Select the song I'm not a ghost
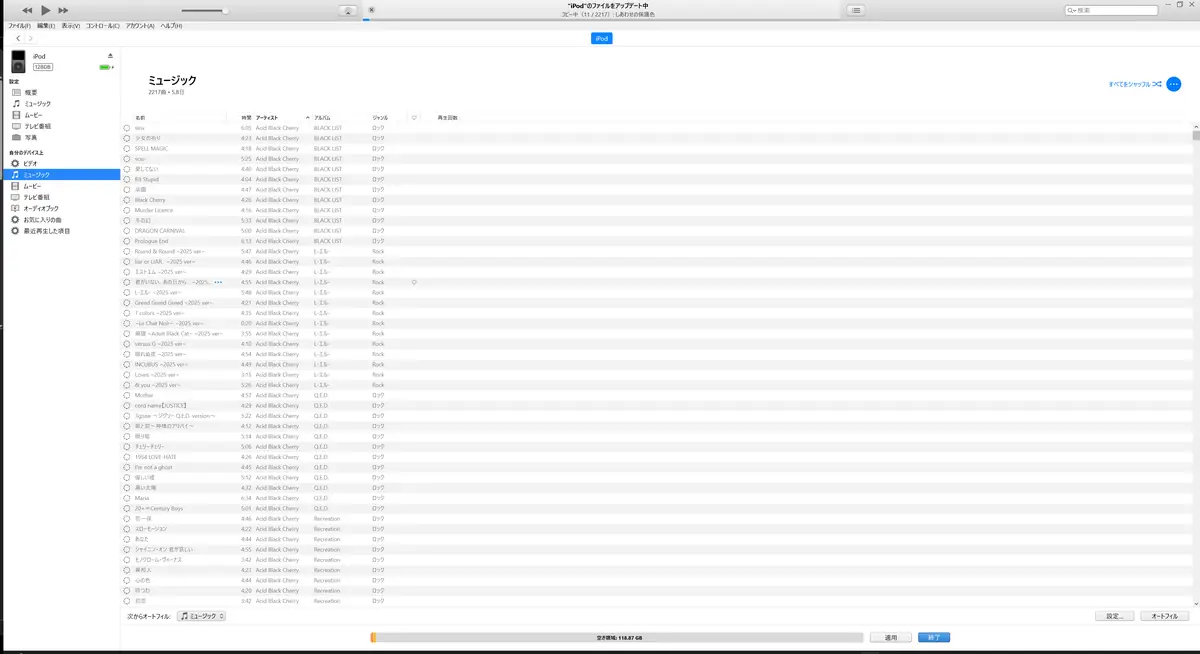Image resolution: width=1200 pixels, height=654 pixels. point(154,467)
